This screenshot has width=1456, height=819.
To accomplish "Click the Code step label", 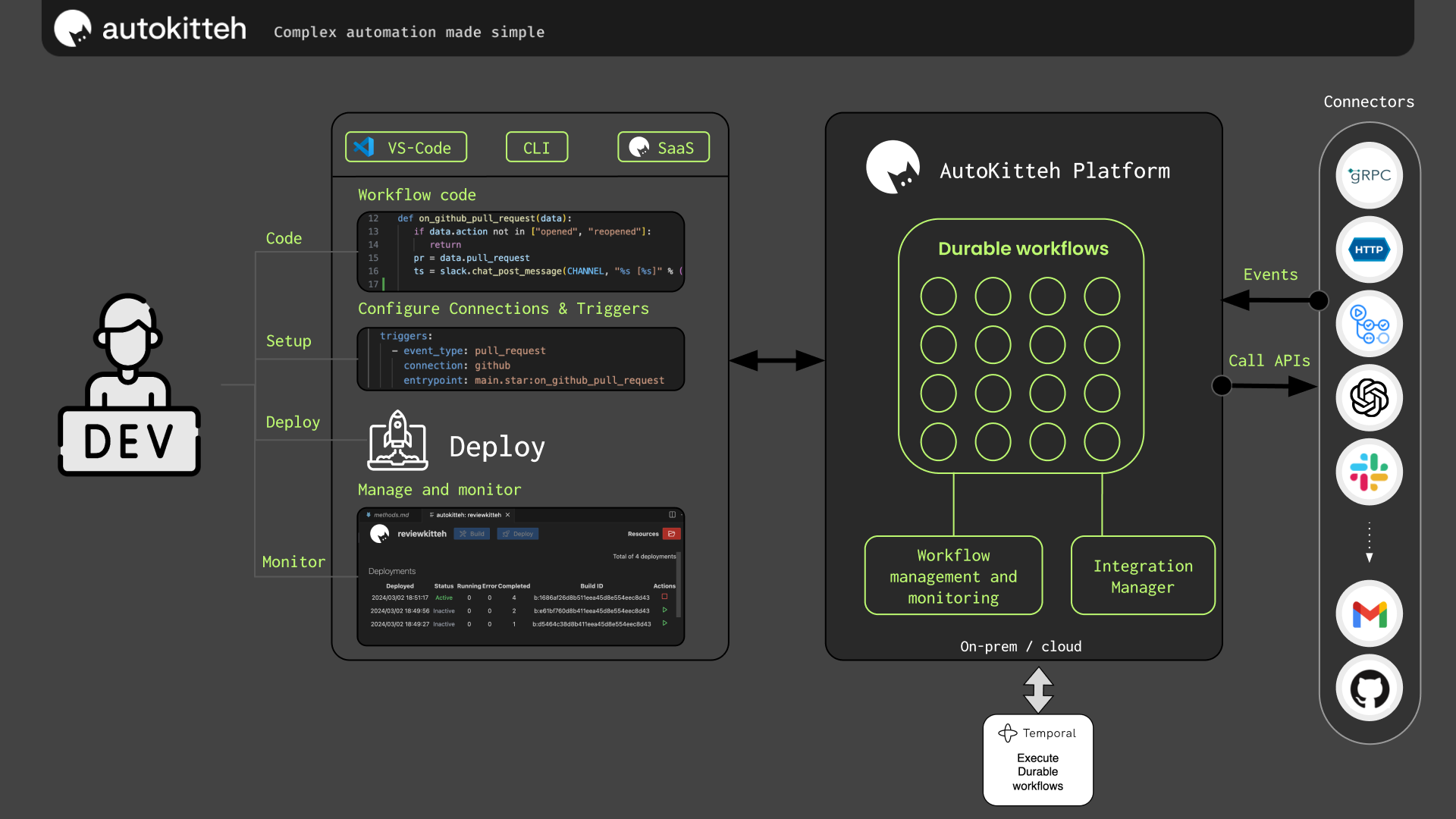I will (x=284, y=238).
